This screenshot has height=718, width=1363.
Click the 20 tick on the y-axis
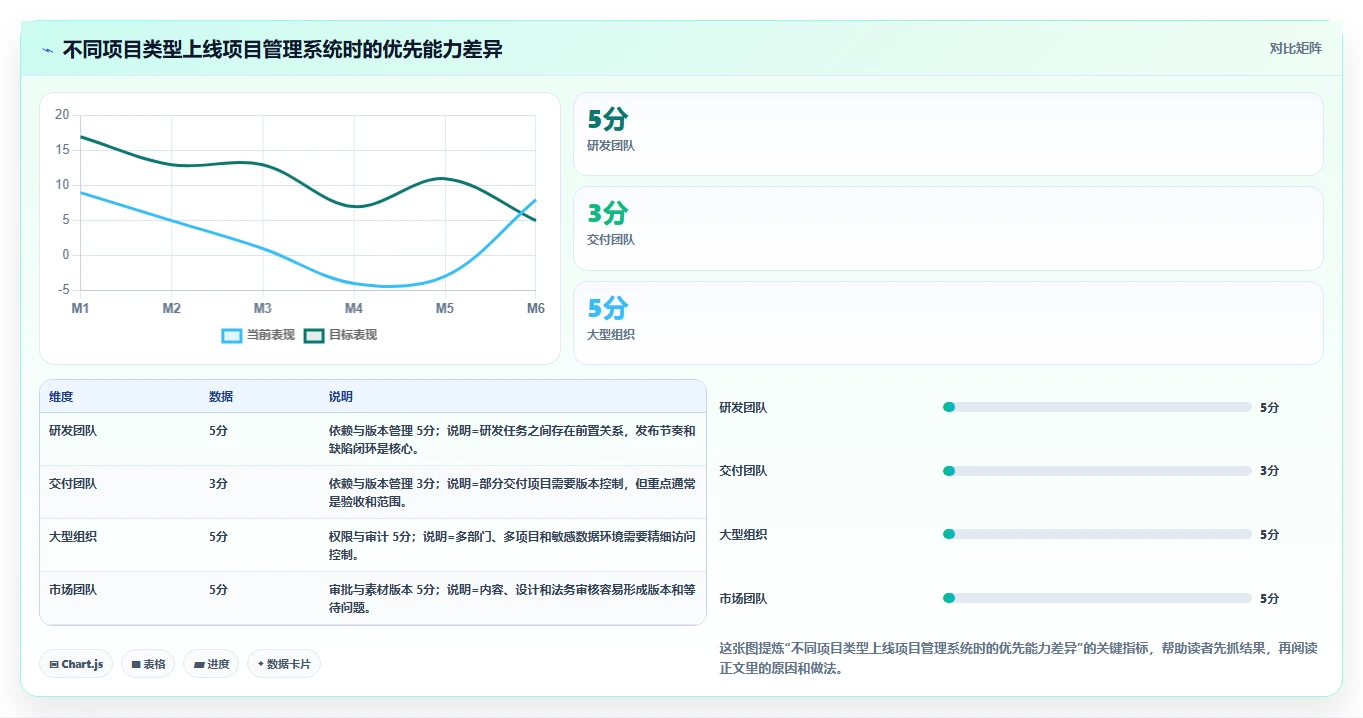click(x=62, y=115)
